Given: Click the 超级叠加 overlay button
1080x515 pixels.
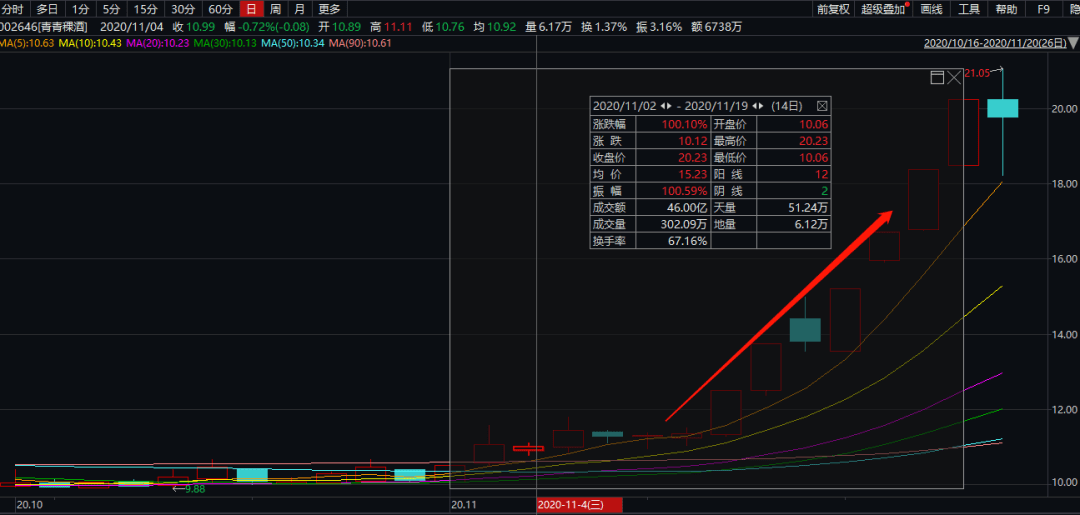Looking at the screenshot, I should click(883, 9).
